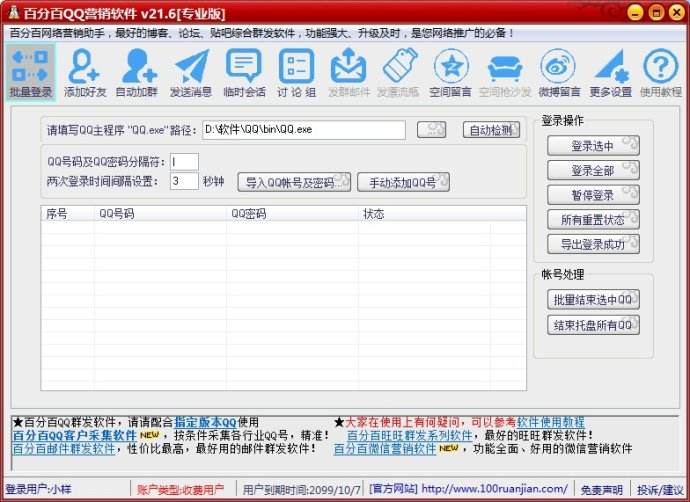Select the 添加好友 add friend icon
The image size is (690, 502).
84,73
